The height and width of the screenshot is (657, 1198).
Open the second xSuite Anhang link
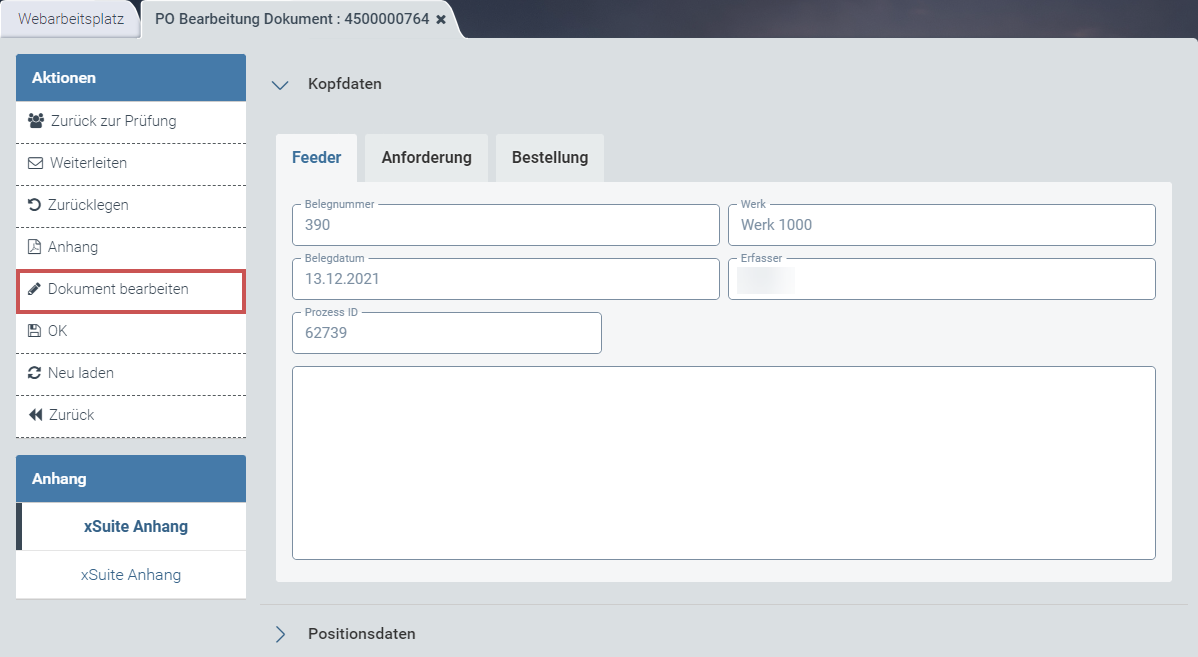tap(130, 574)
